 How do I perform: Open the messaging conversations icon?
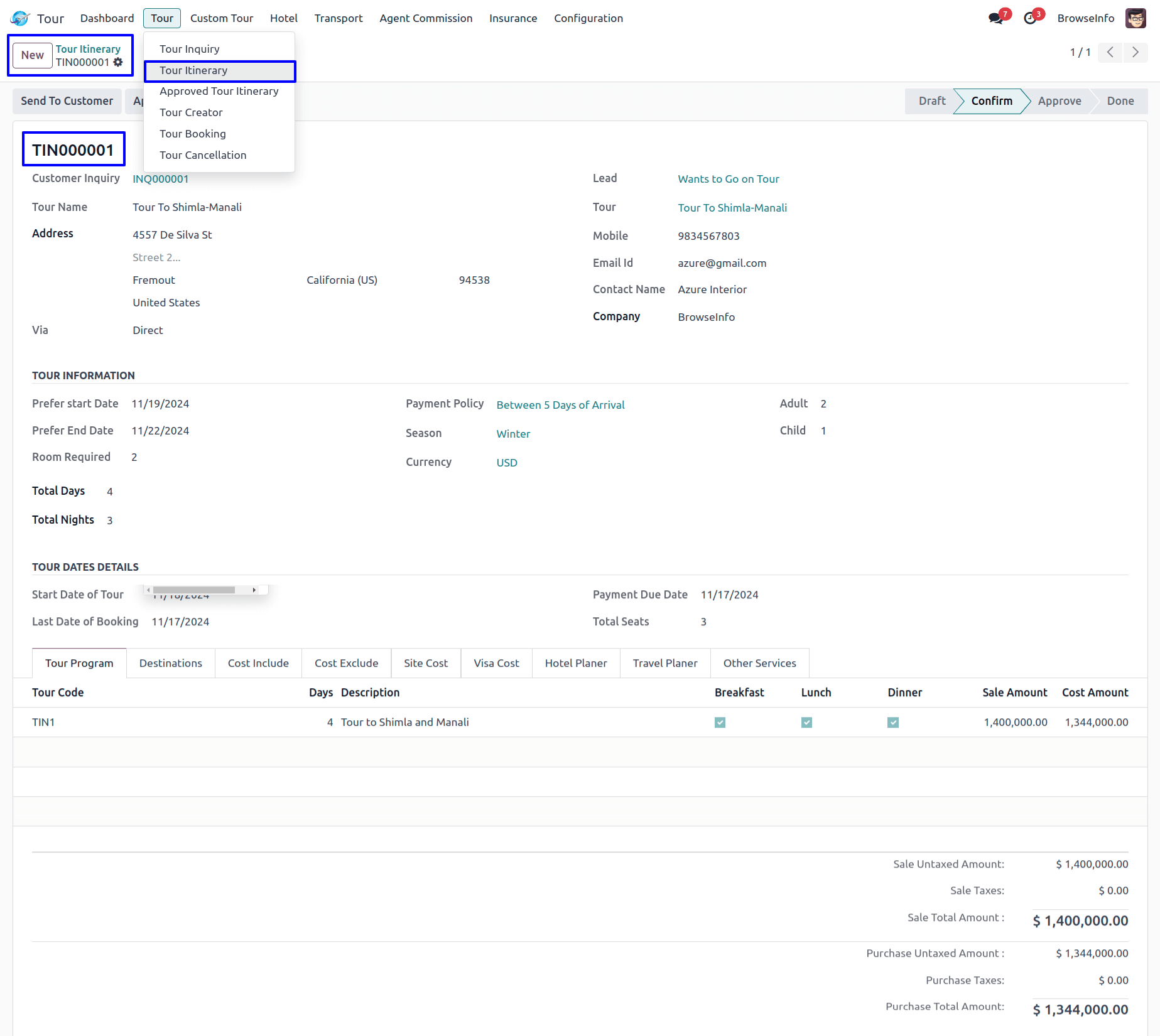click(x=996, y=18)
